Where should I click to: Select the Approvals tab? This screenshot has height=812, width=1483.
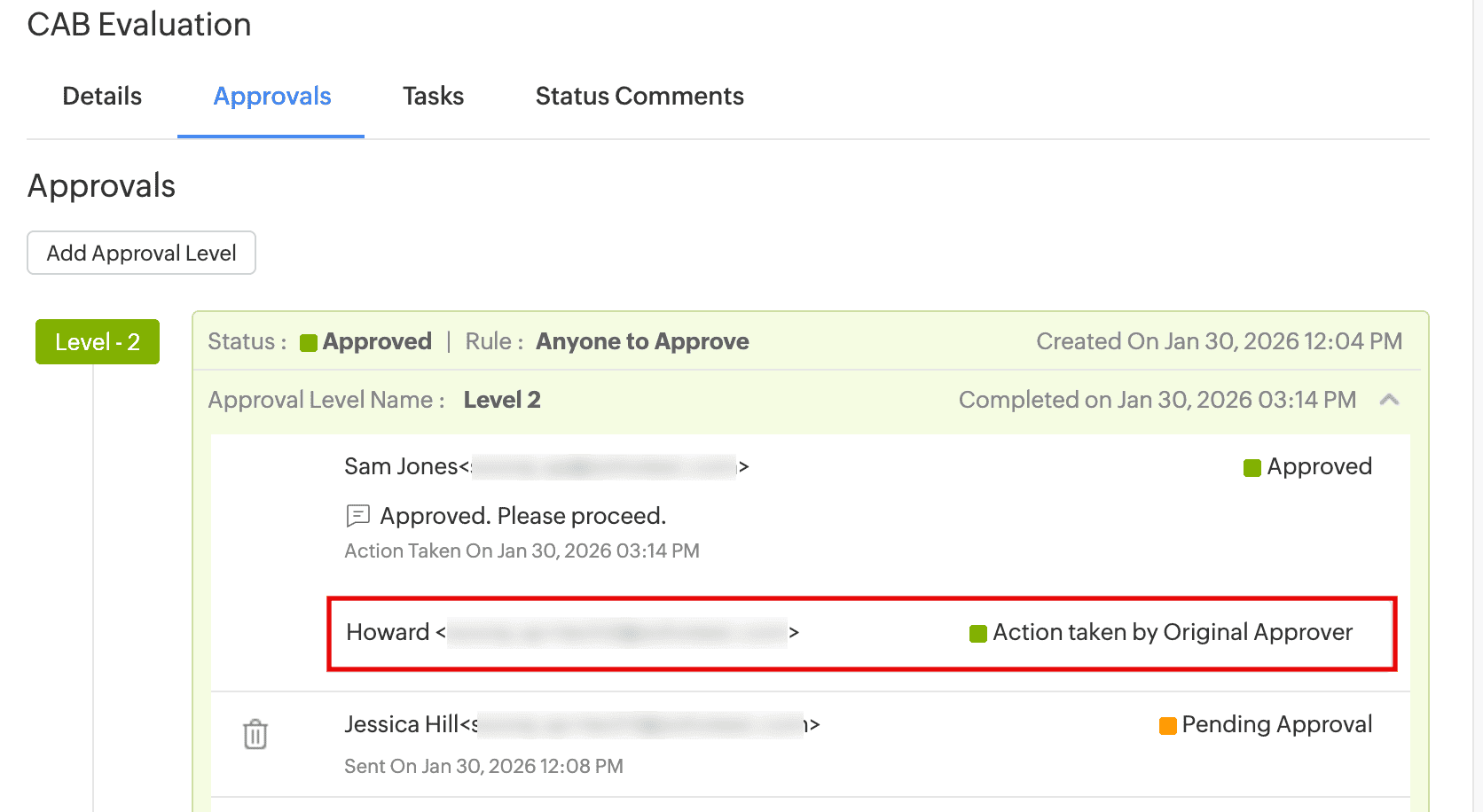272,96
